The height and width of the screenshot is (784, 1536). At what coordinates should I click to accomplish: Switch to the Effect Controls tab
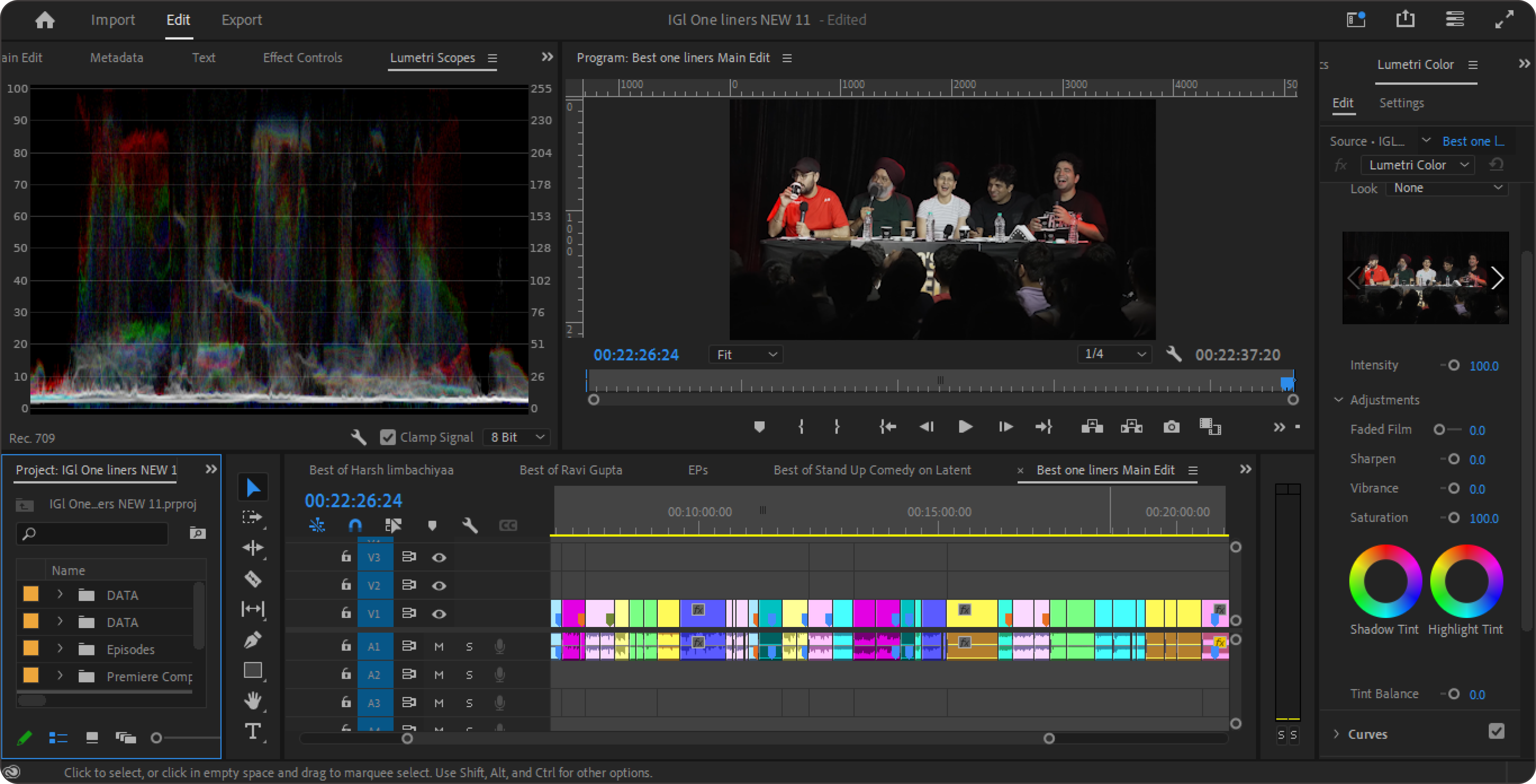(x=302, y=58)
